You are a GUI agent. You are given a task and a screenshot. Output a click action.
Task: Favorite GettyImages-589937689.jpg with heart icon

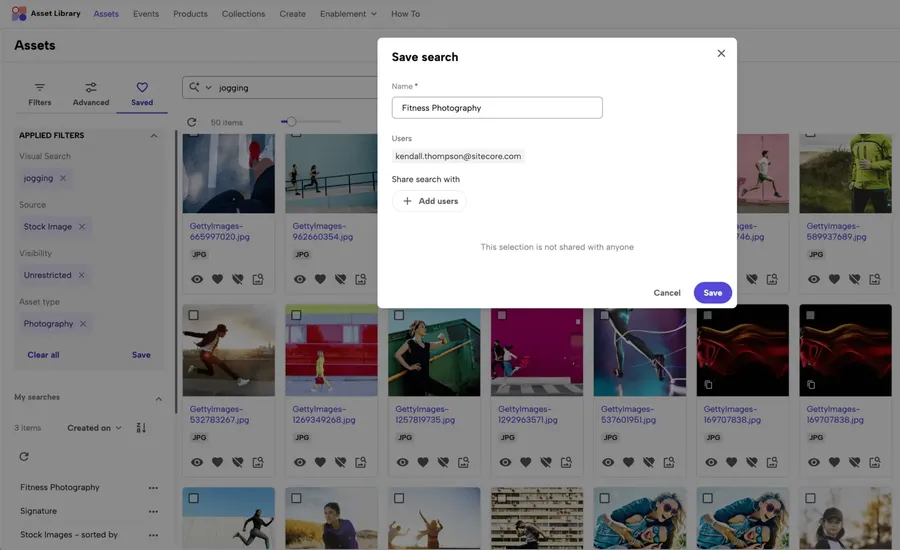(x=835, y=279)
